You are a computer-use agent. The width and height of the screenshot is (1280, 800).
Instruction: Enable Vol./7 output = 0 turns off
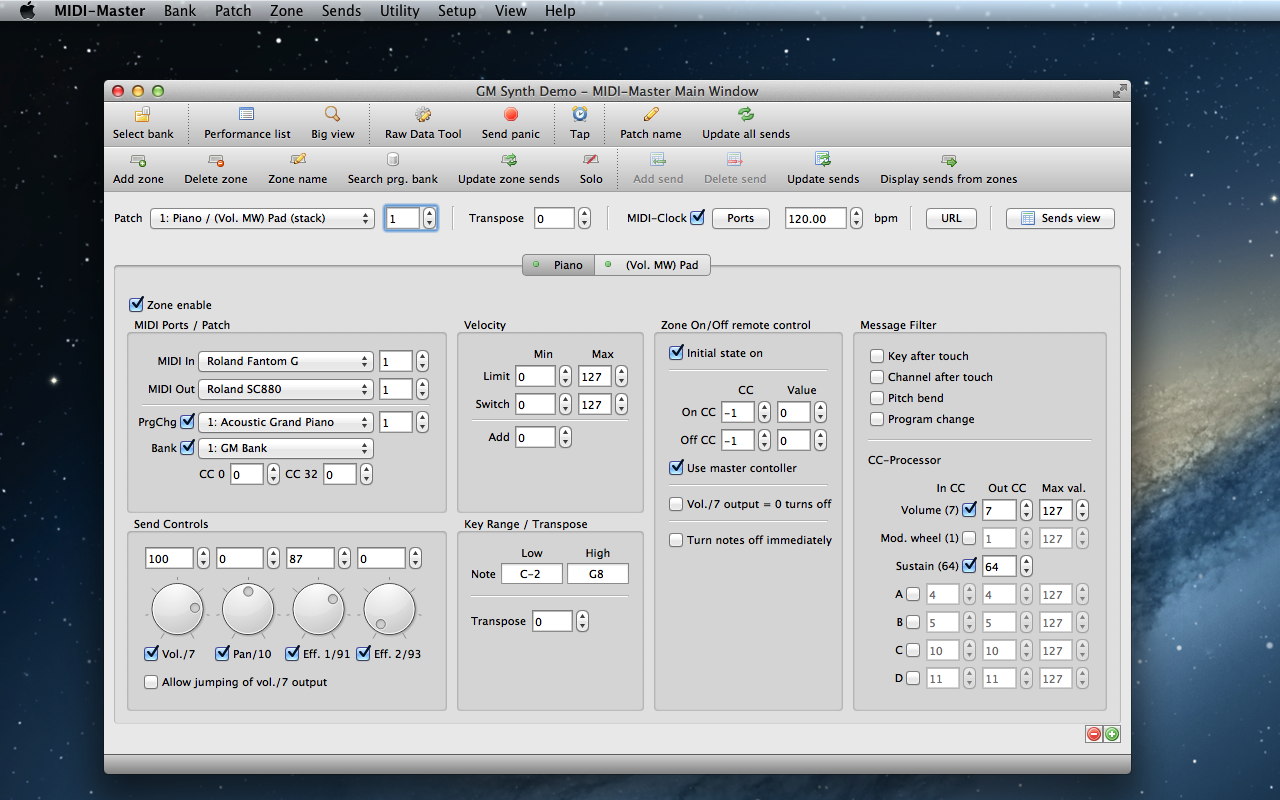[x=676, y=504]
